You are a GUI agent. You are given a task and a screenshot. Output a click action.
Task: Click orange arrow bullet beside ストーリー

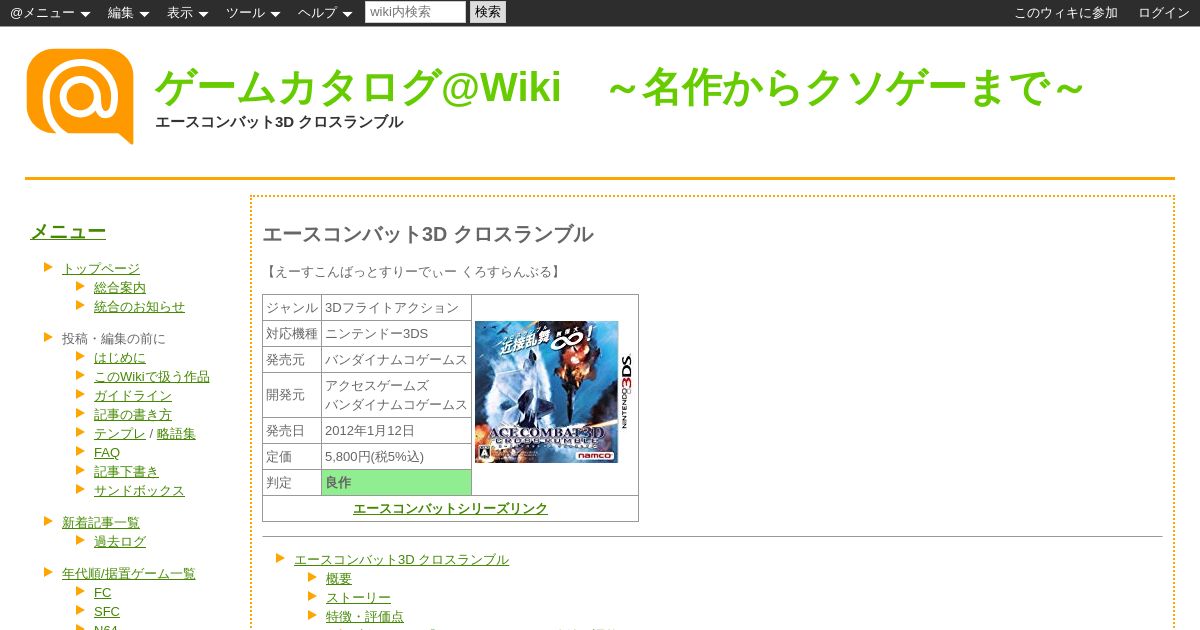click(x=312, y=596)
